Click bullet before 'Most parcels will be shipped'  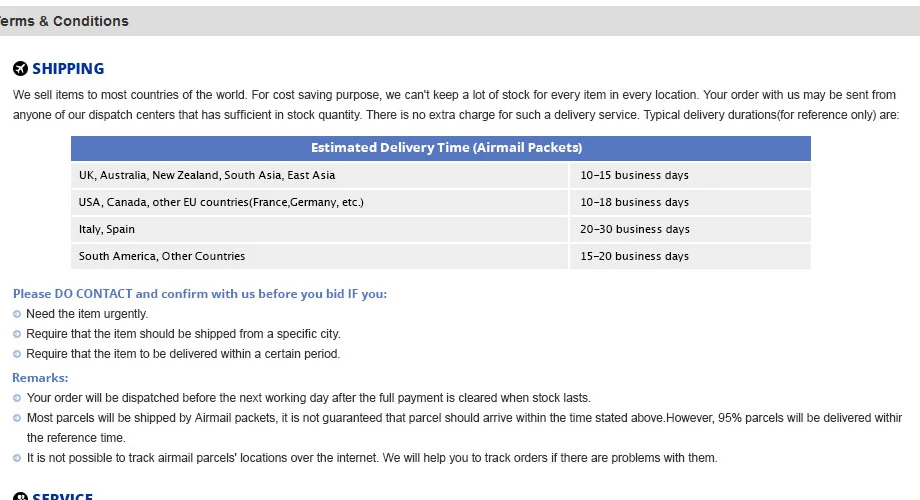tap(17, 418)
